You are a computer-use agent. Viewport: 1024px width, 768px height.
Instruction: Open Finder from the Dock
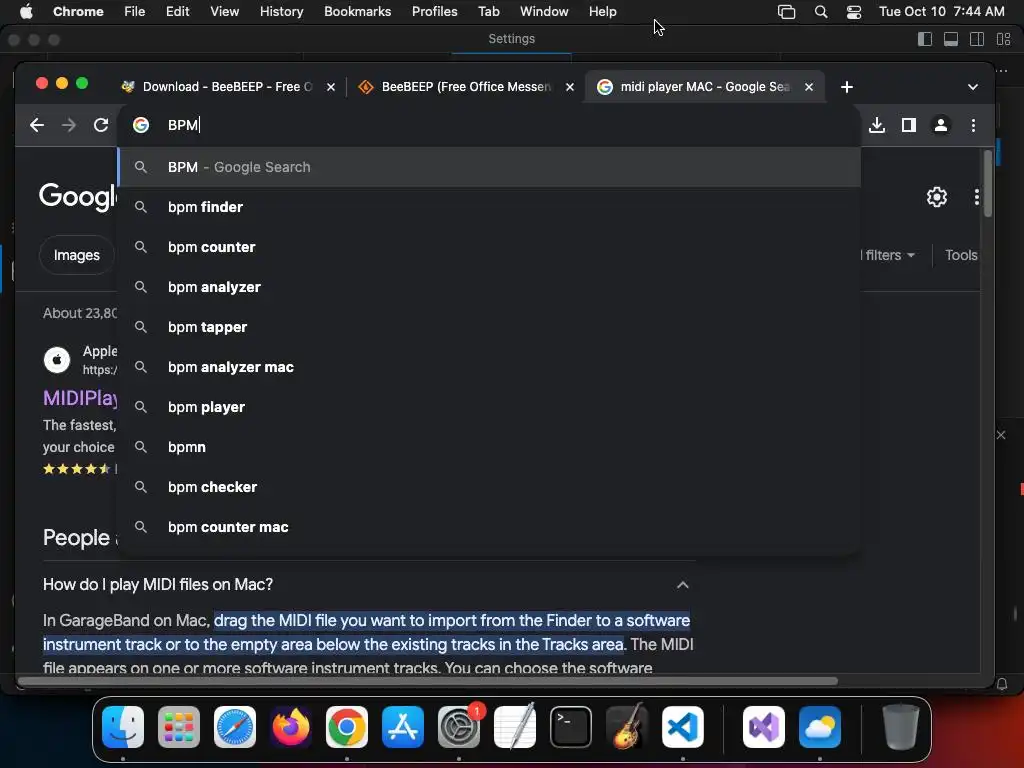point(123,727)
